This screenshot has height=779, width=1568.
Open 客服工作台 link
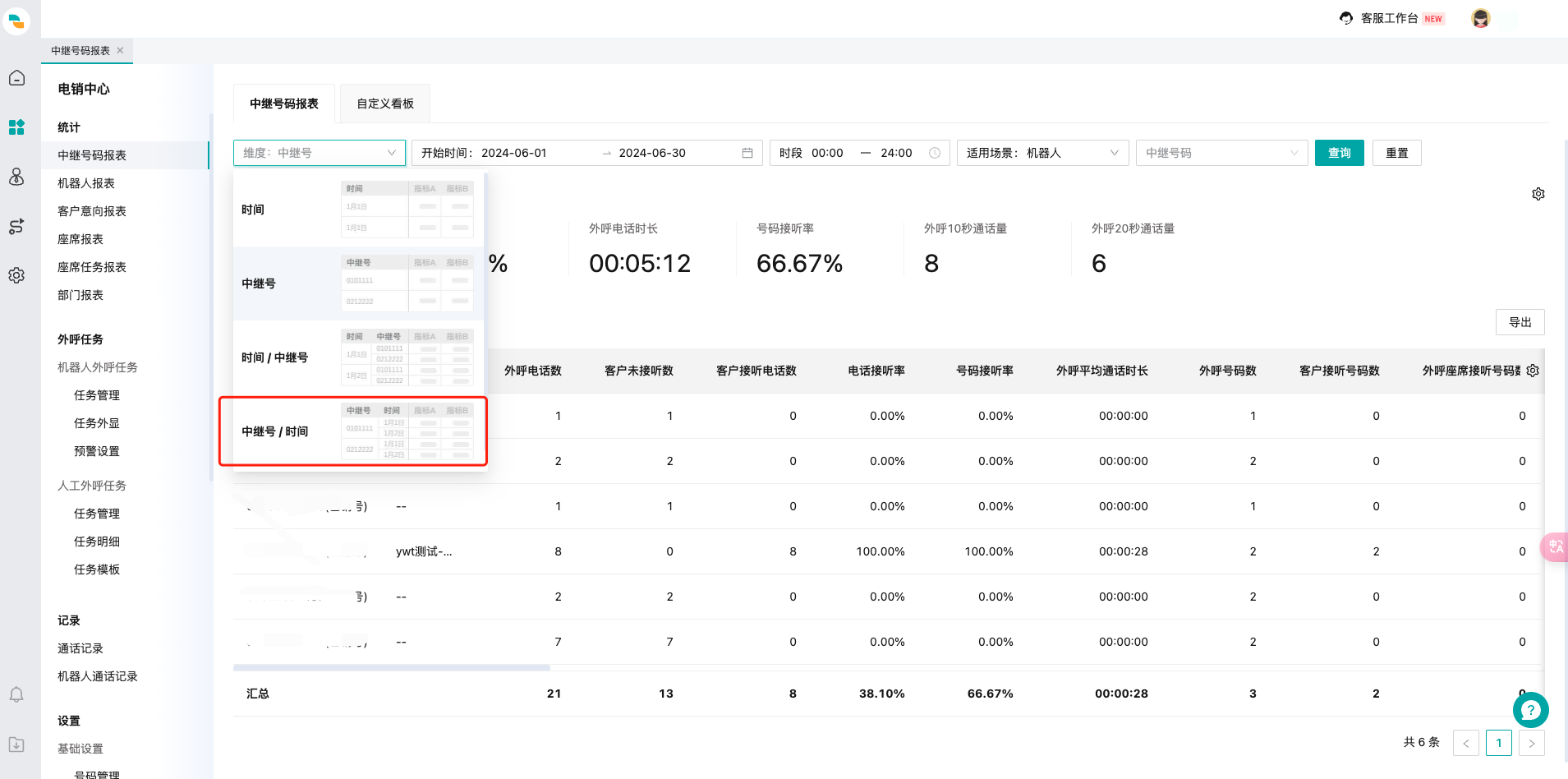tap(1390, 18)
